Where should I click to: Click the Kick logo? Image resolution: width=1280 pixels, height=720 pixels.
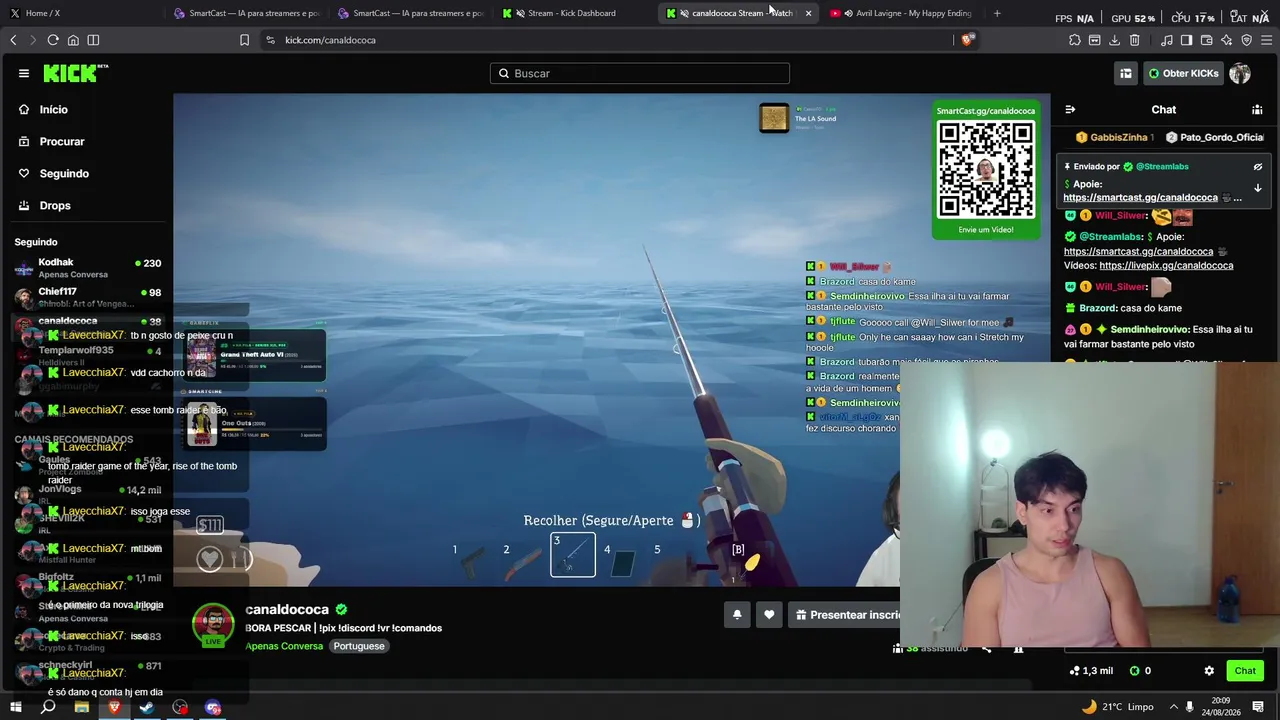pos(75,73)
